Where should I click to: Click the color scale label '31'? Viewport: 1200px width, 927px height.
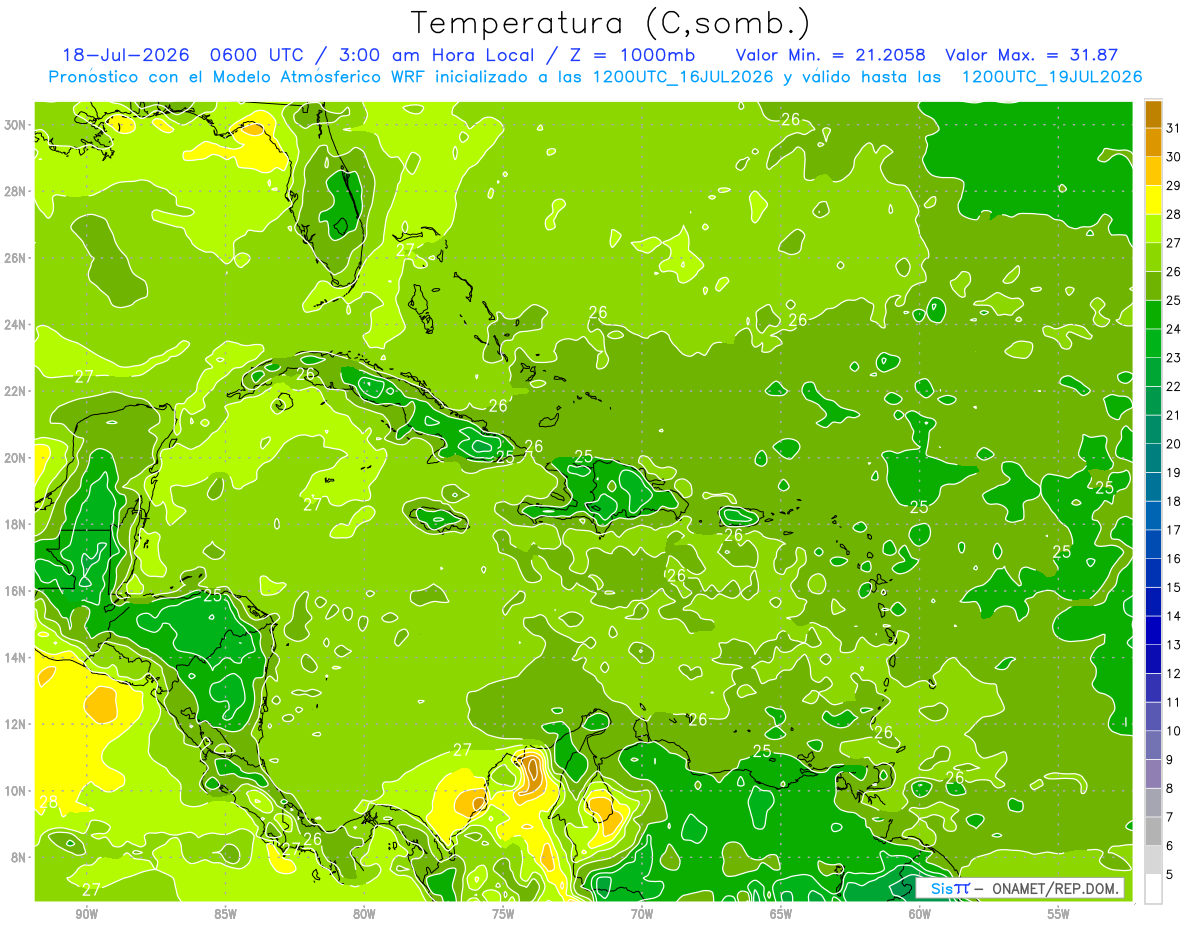pos(1174,127)
